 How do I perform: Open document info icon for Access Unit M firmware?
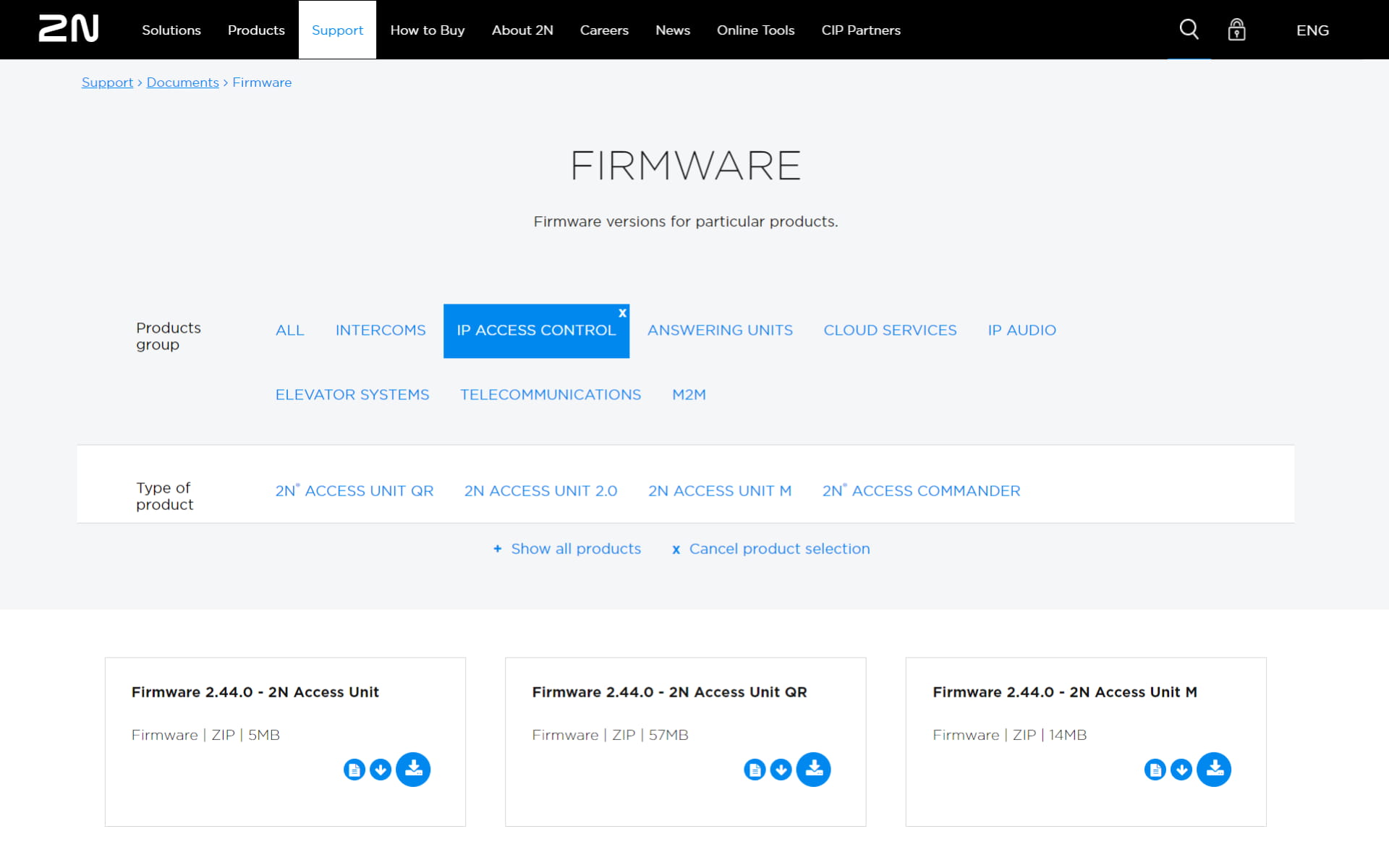1155,770
